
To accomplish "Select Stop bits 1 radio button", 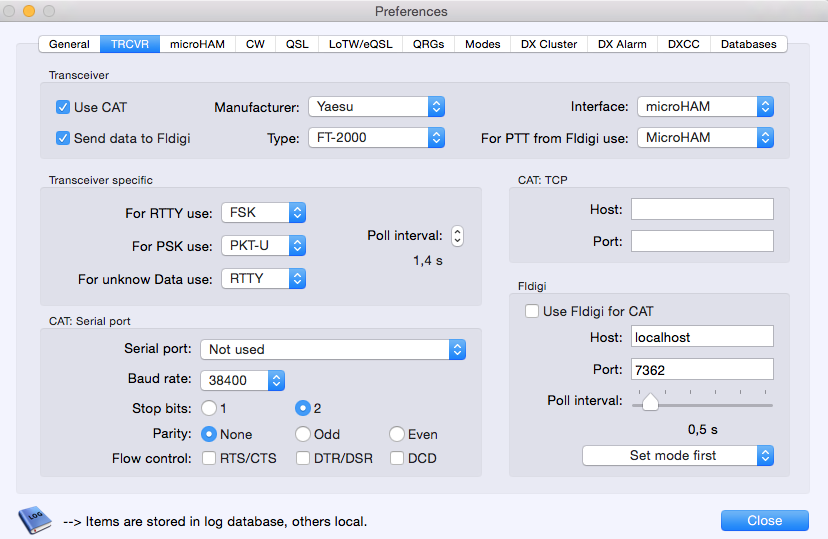I will (x=209, y=408).
